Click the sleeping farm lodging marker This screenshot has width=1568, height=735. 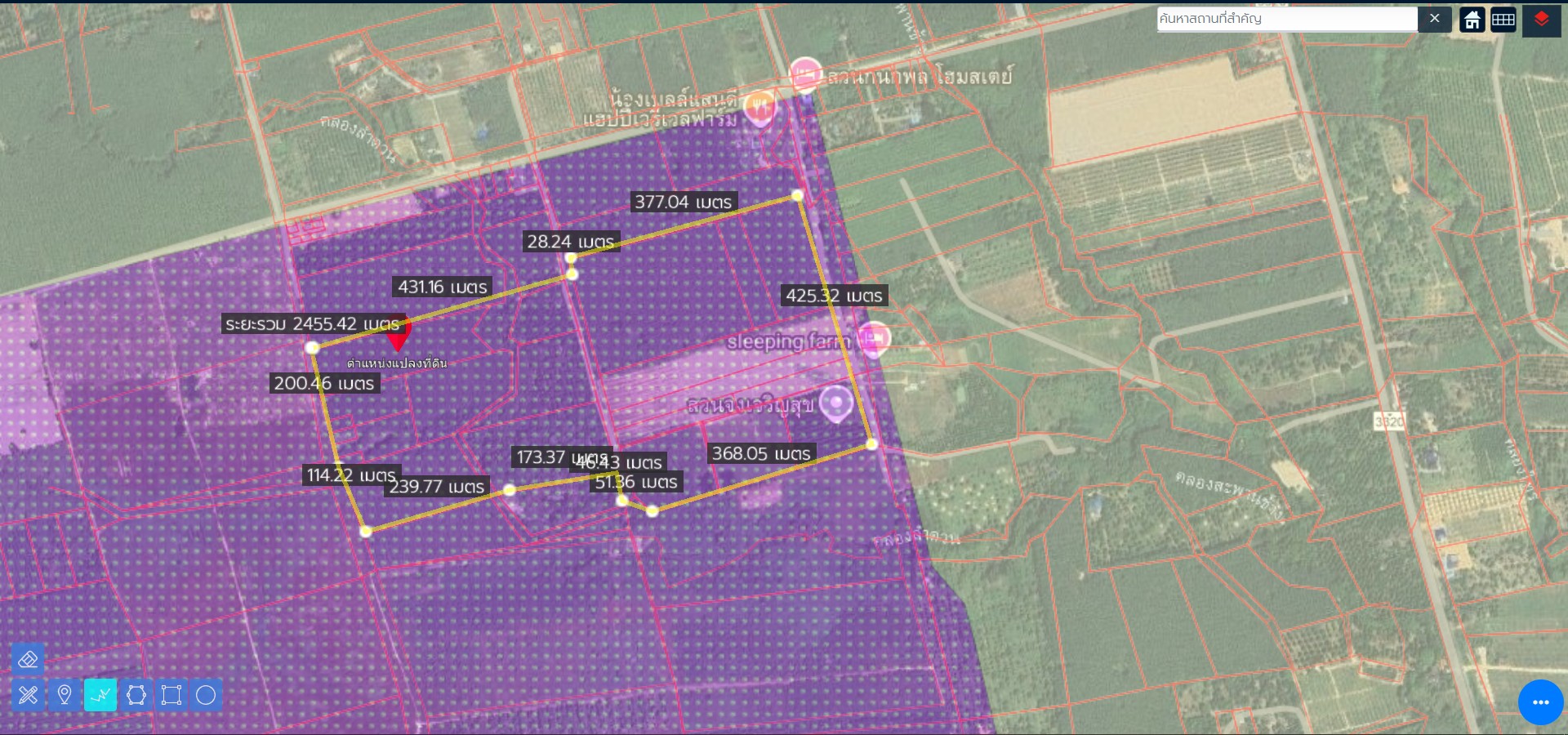tap(875, 338)
